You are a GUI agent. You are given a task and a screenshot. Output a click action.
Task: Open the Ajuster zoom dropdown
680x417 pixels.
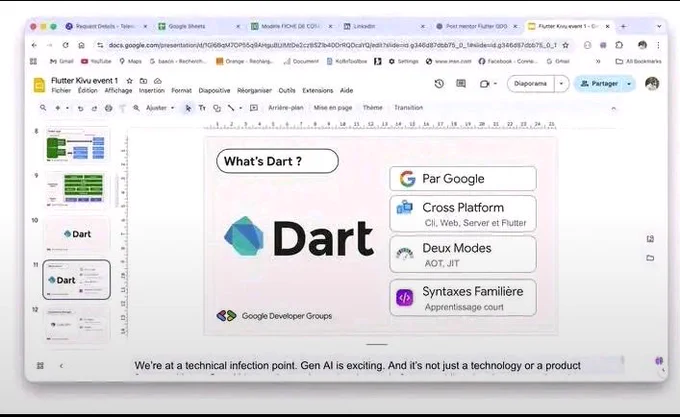[x=160, y=108]
